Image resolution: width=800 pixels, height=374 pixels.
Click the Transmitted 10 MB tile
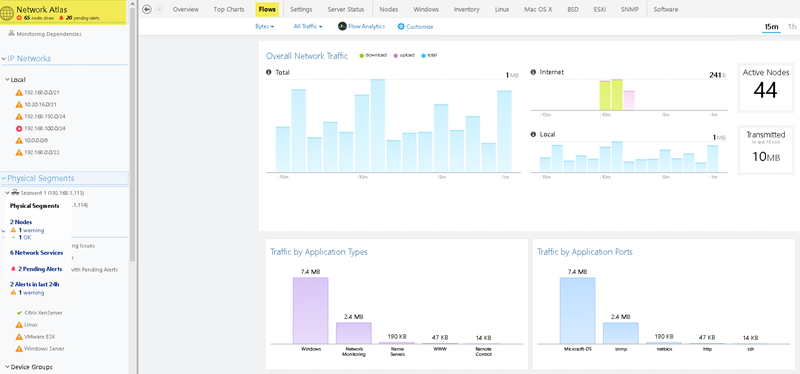click(x=766, y=150)
